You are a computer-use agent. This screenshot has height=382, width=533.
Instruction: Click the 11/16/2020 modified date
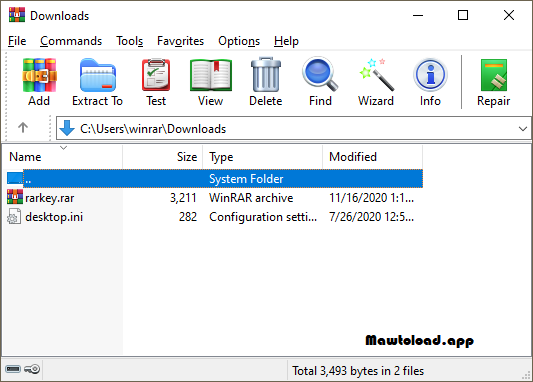click(372, 198)
